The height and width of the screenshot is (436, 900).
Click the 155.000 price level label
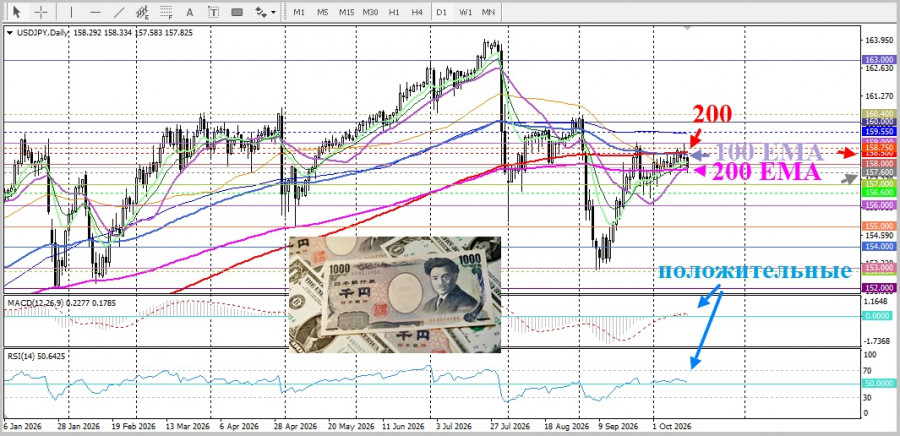pos(878,226)
